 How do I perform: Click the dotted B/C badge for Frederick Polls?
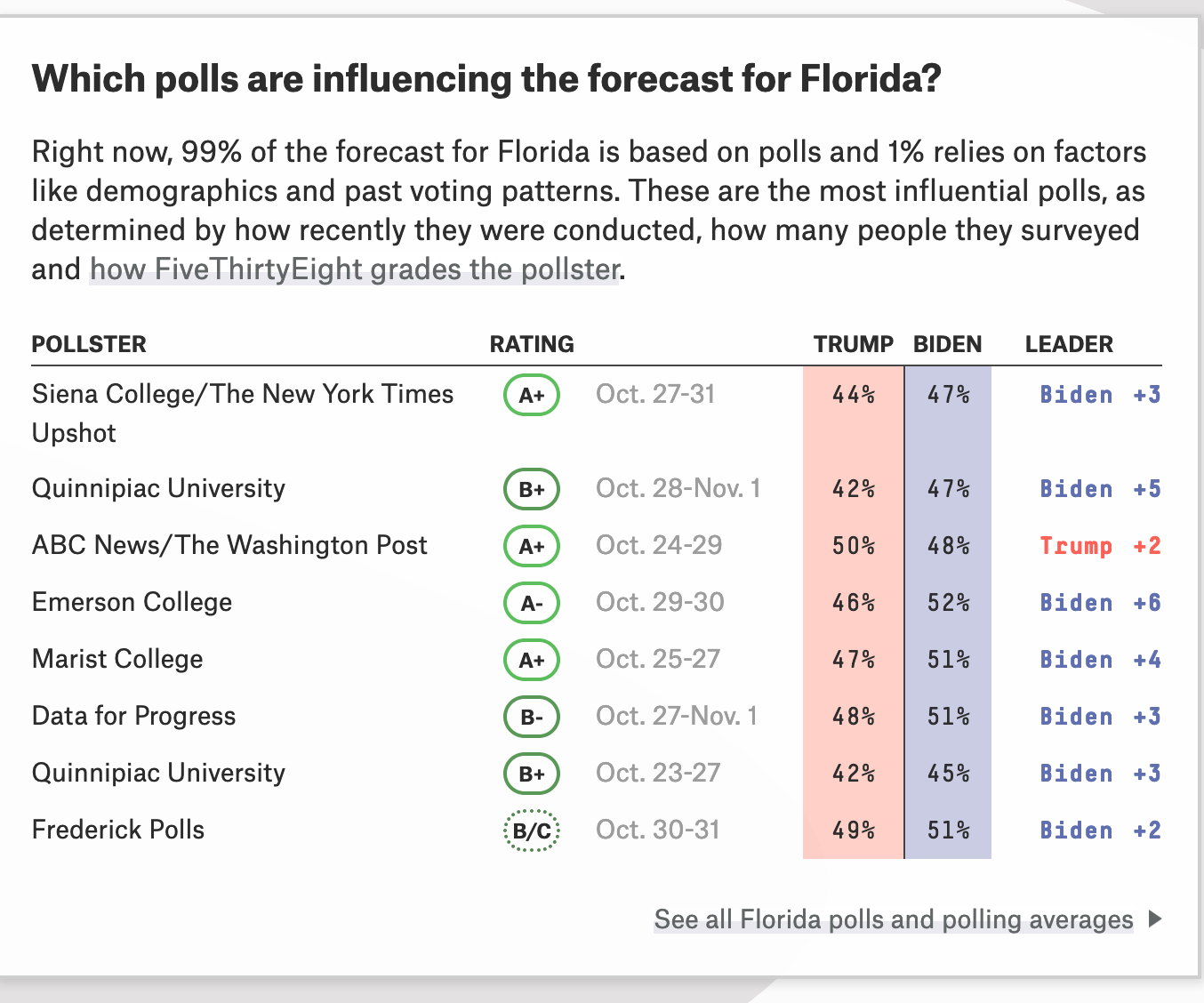532,830
